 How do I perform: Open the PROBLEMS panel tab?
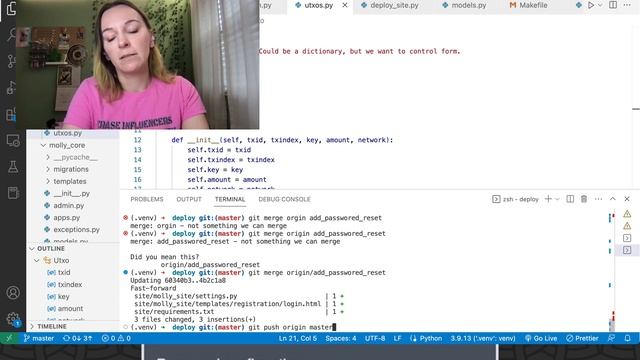pos(147,199)
